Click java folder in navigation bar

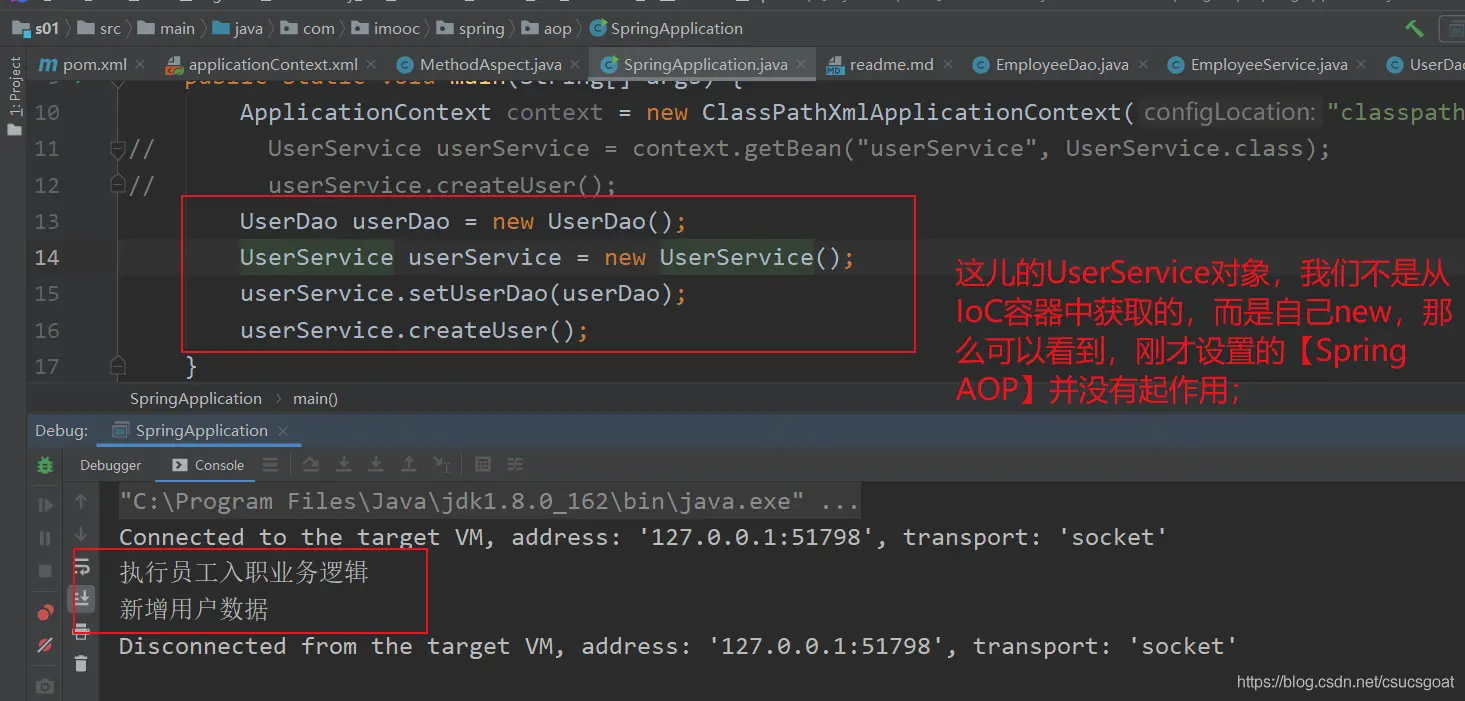(x=237, y=28)
